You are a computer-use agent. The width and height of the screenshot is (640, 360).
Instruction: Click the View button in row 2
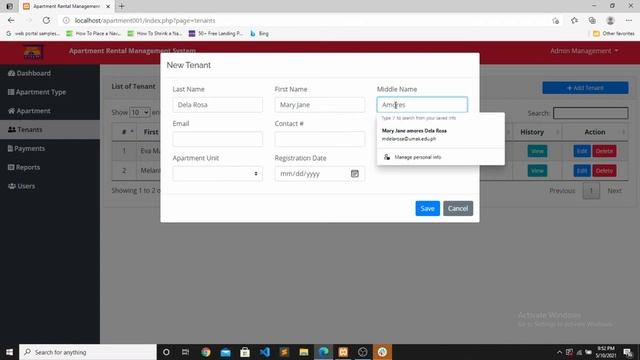[x=537, y=171]
